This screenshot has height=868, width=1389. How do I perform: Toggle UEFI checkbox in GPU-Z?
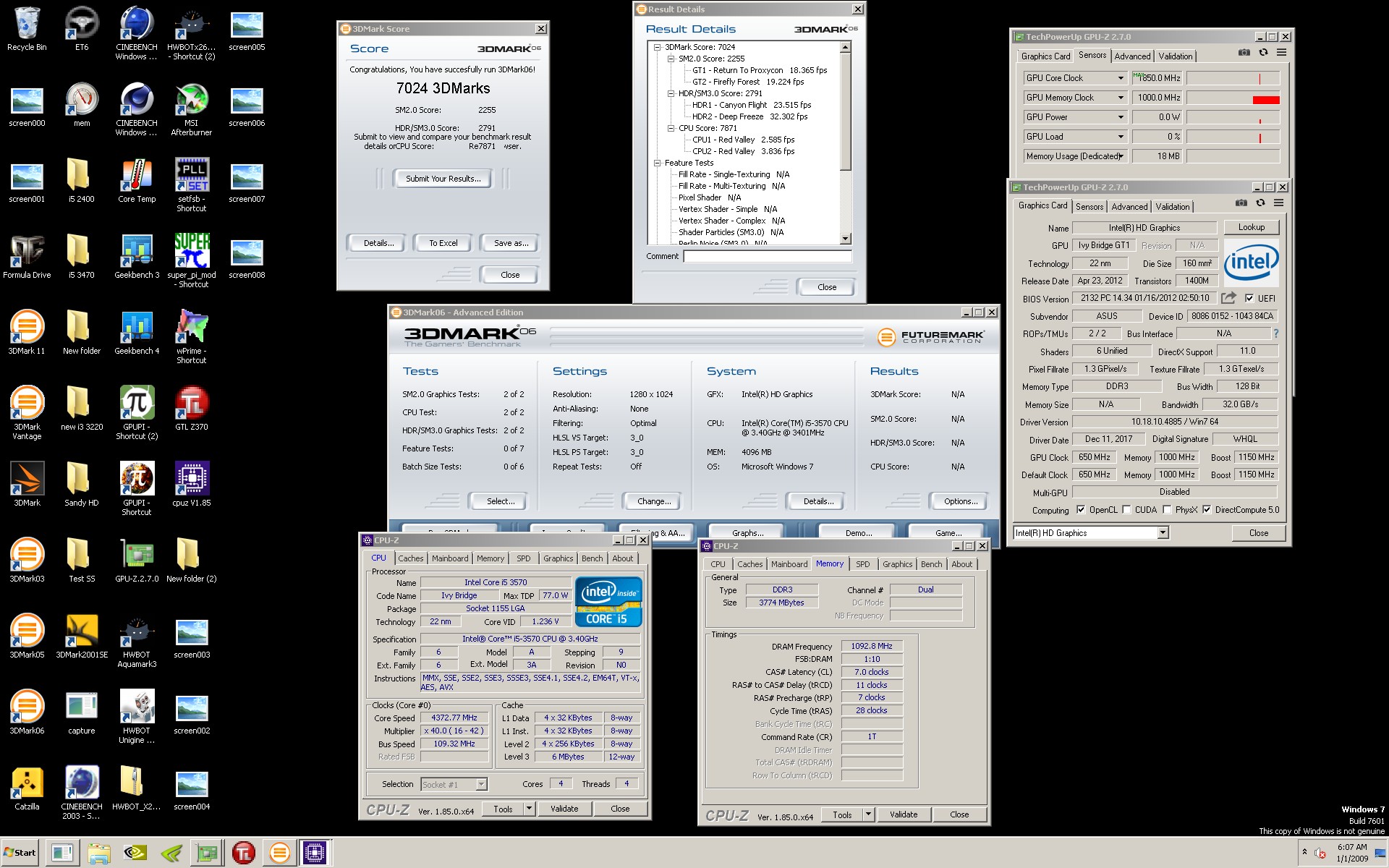click(1249, 298)
